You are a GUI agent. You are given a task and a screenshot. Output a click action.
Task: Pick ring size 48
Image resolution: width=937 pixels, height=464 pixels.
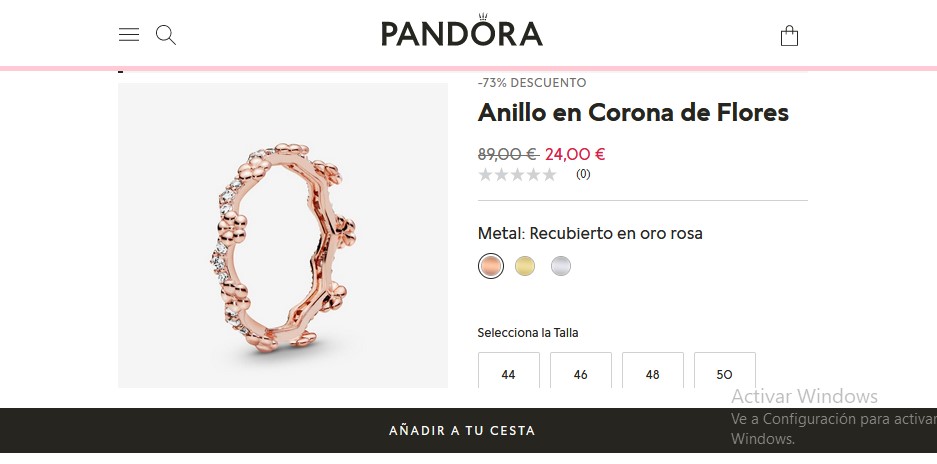tap(653, 371)
